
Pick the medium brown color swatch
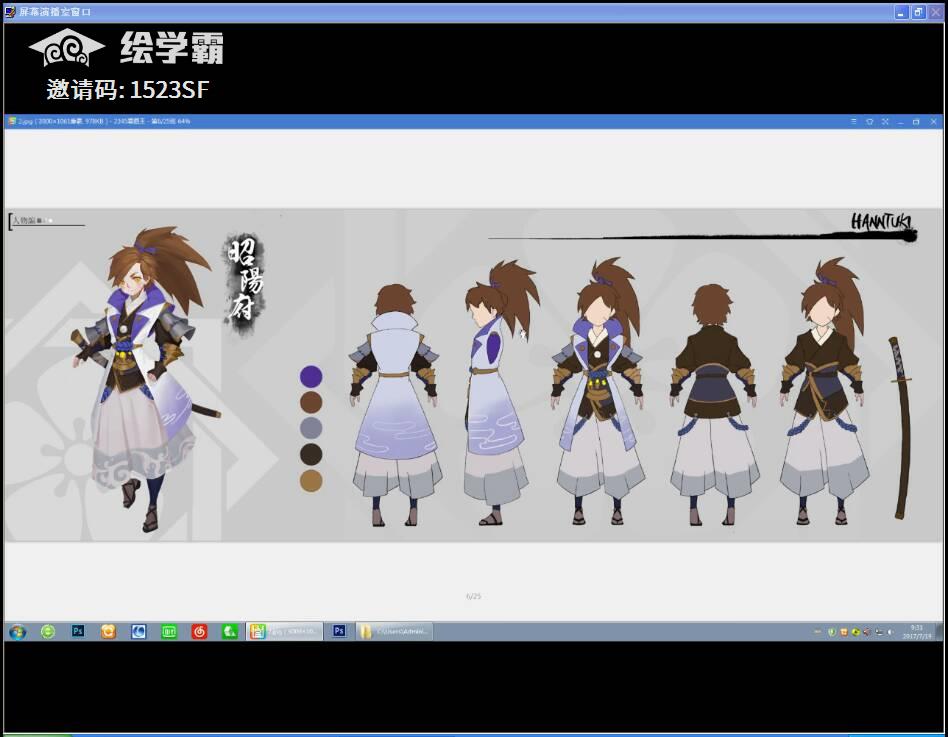coord(311,402)
